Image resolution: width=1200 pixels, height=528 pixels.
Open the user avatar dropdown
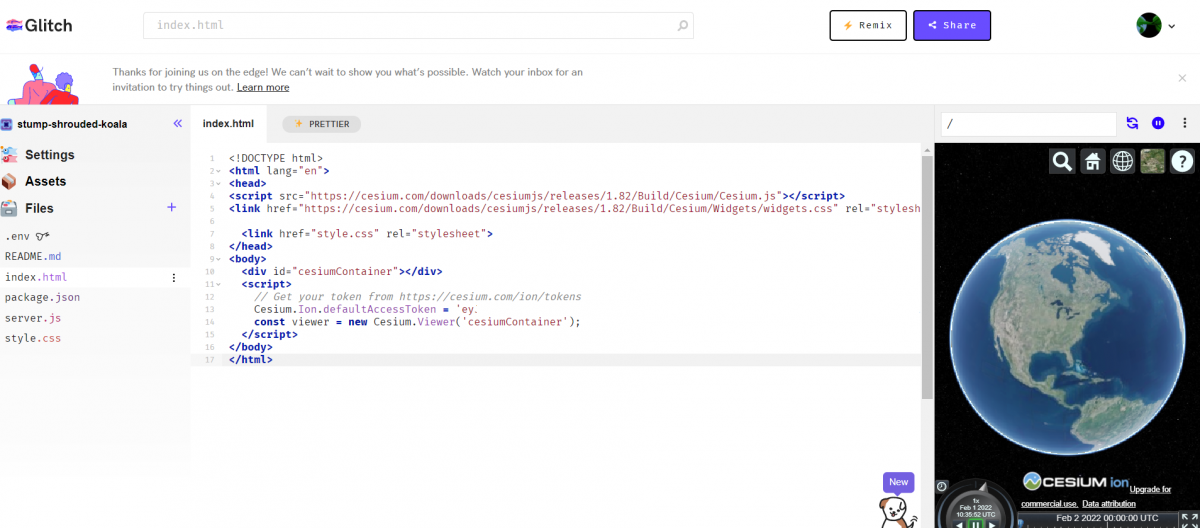pyautogui.click(x=1156, y=26)
